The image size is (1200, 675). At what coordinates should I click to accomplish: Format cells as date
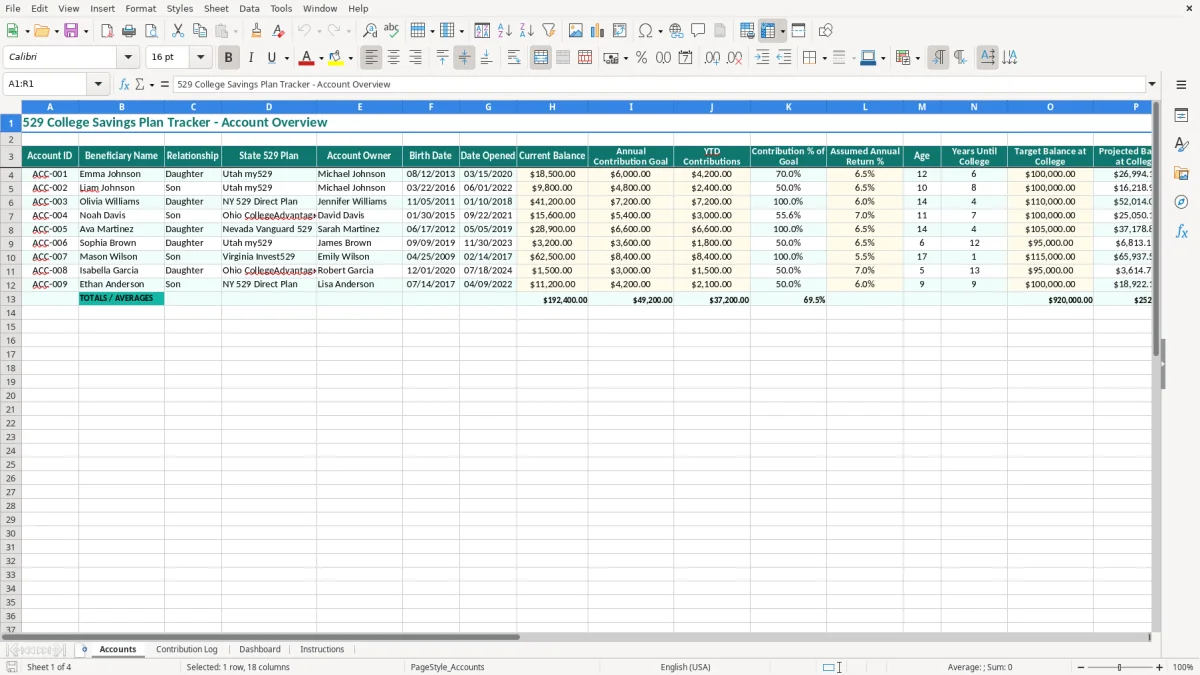pos(685,58)
